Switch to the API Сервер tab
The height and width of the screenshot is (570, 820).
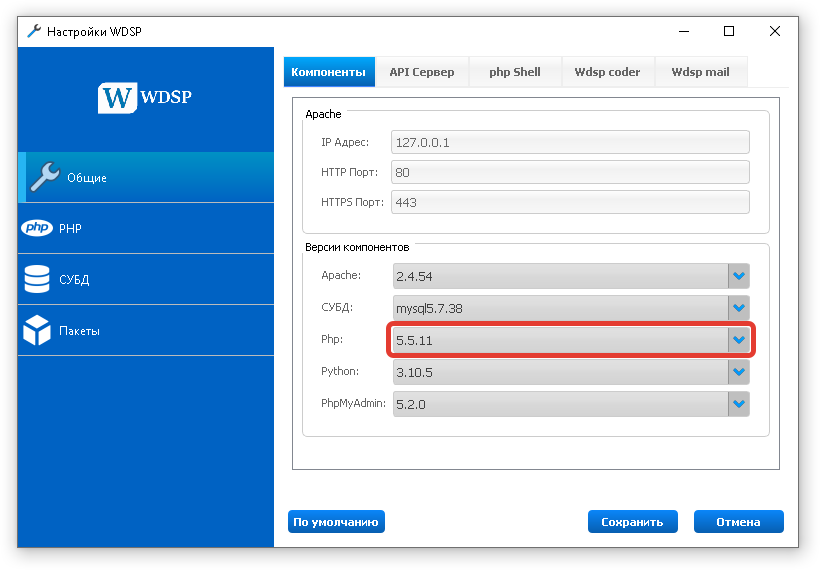(422, 72)
